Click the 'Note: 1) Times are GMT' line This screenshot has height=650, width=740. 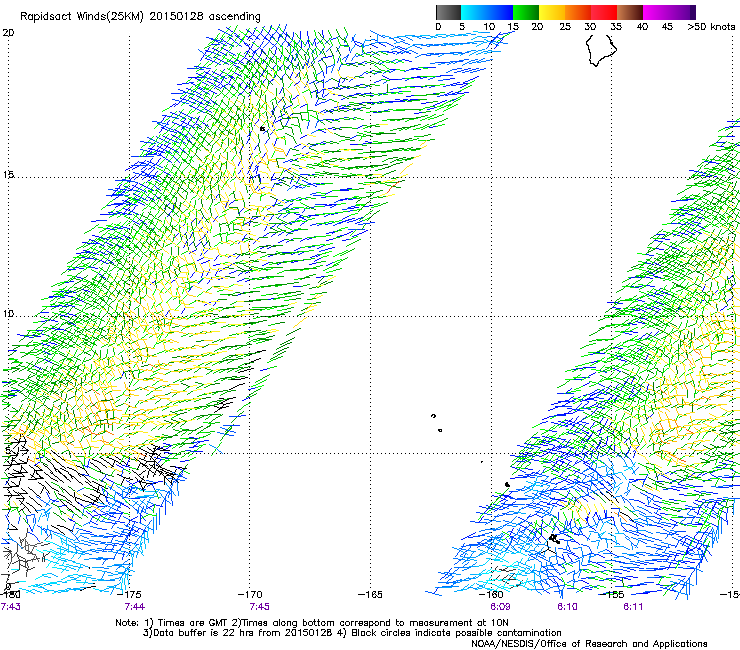pyautogui.click(x=312, y=623)
